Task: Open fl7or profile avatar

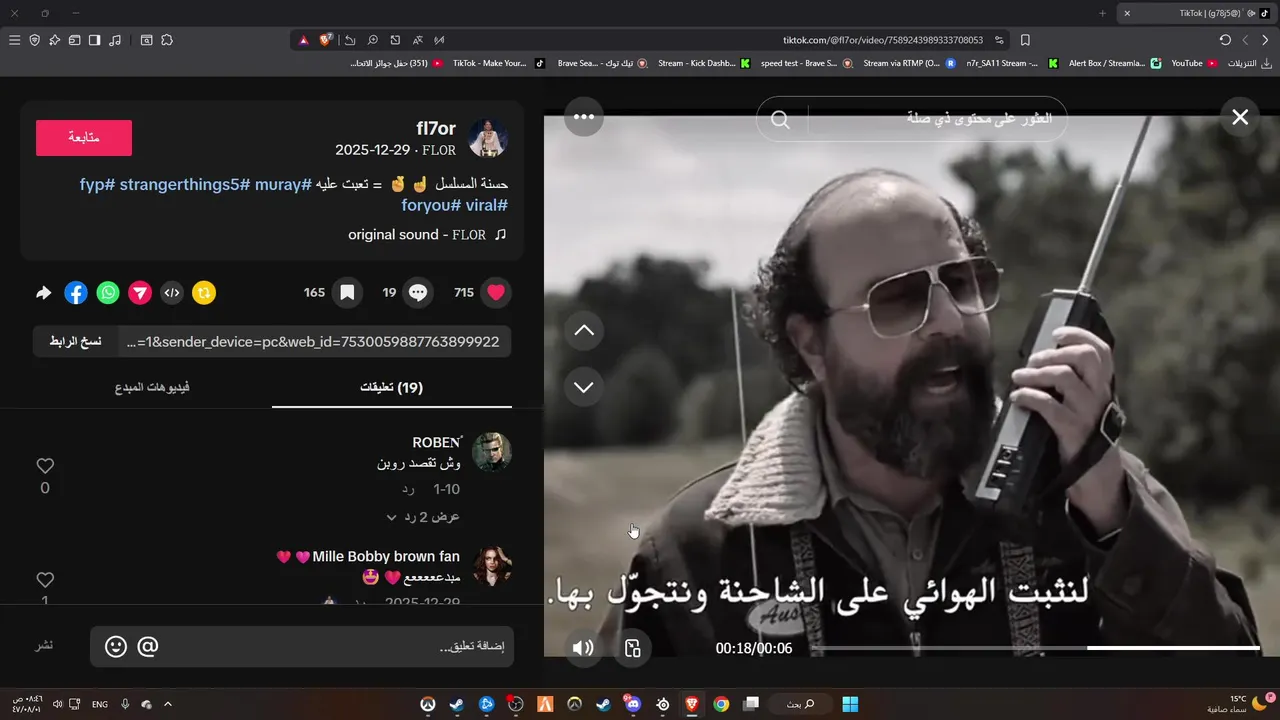Action: 489,139
